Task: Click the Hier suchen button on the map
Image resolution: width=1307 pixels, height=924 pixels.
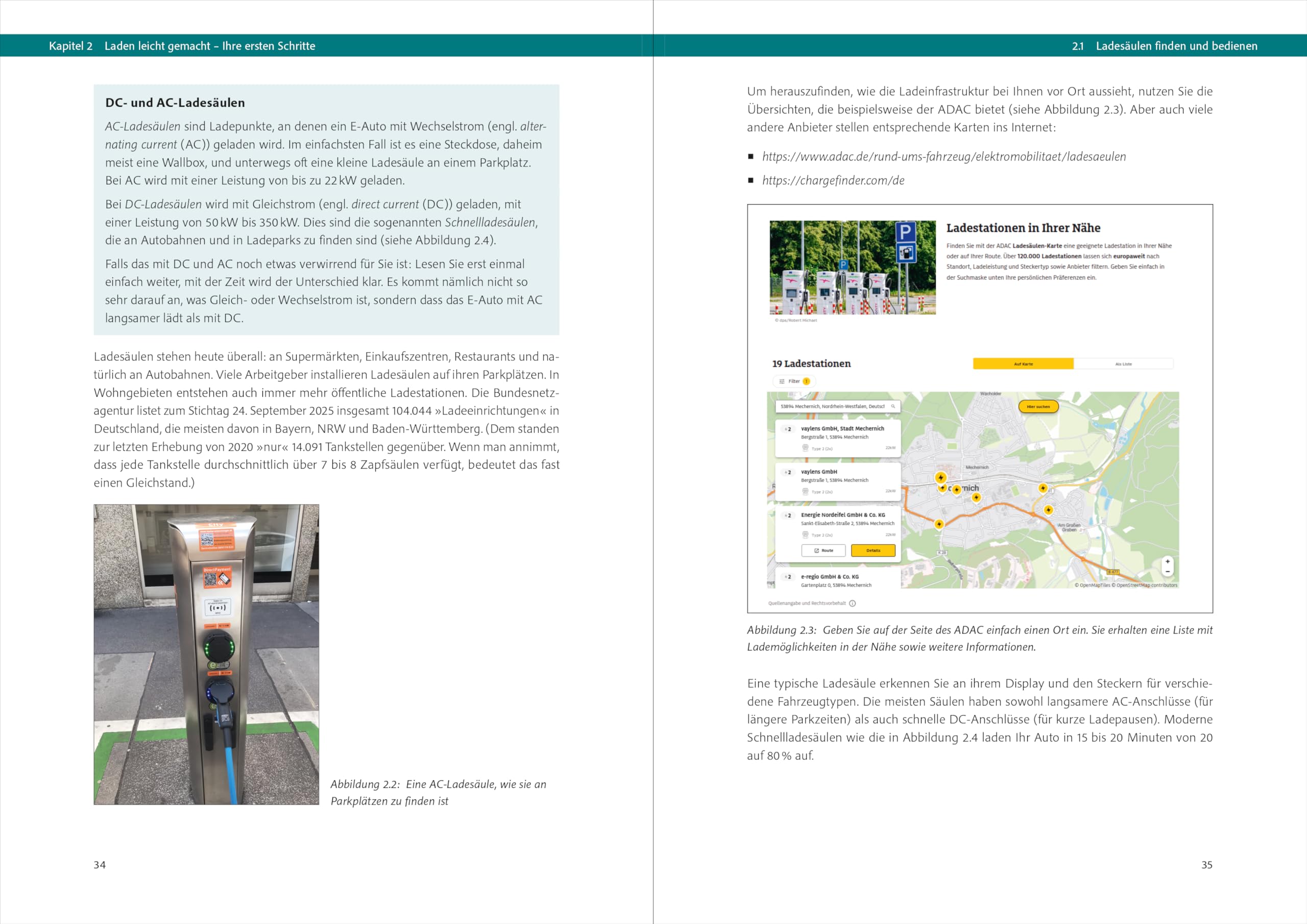Action: point(1038,406)
